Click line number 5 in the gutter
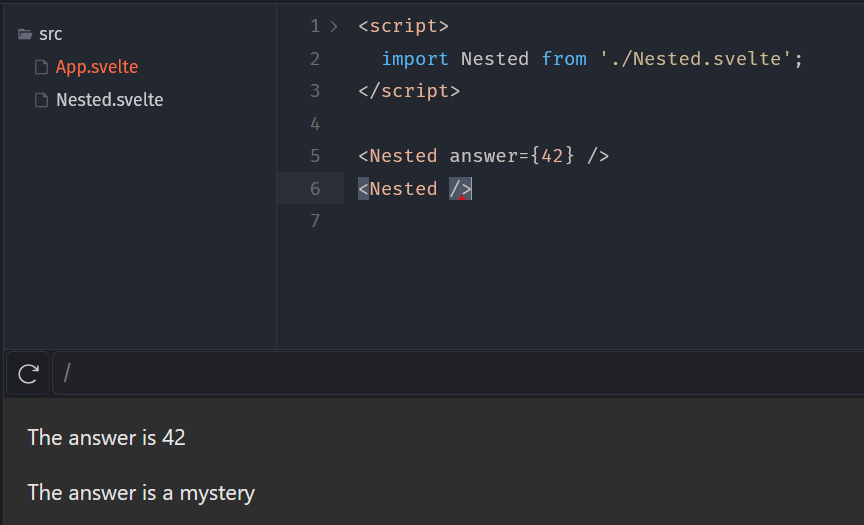This screenshot has height=525, width=864. pos(315,156)
